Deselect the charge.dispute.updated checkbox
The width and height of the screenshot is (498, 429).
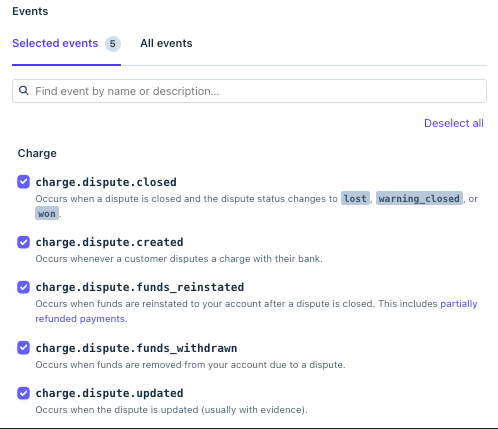click(23, 393)
